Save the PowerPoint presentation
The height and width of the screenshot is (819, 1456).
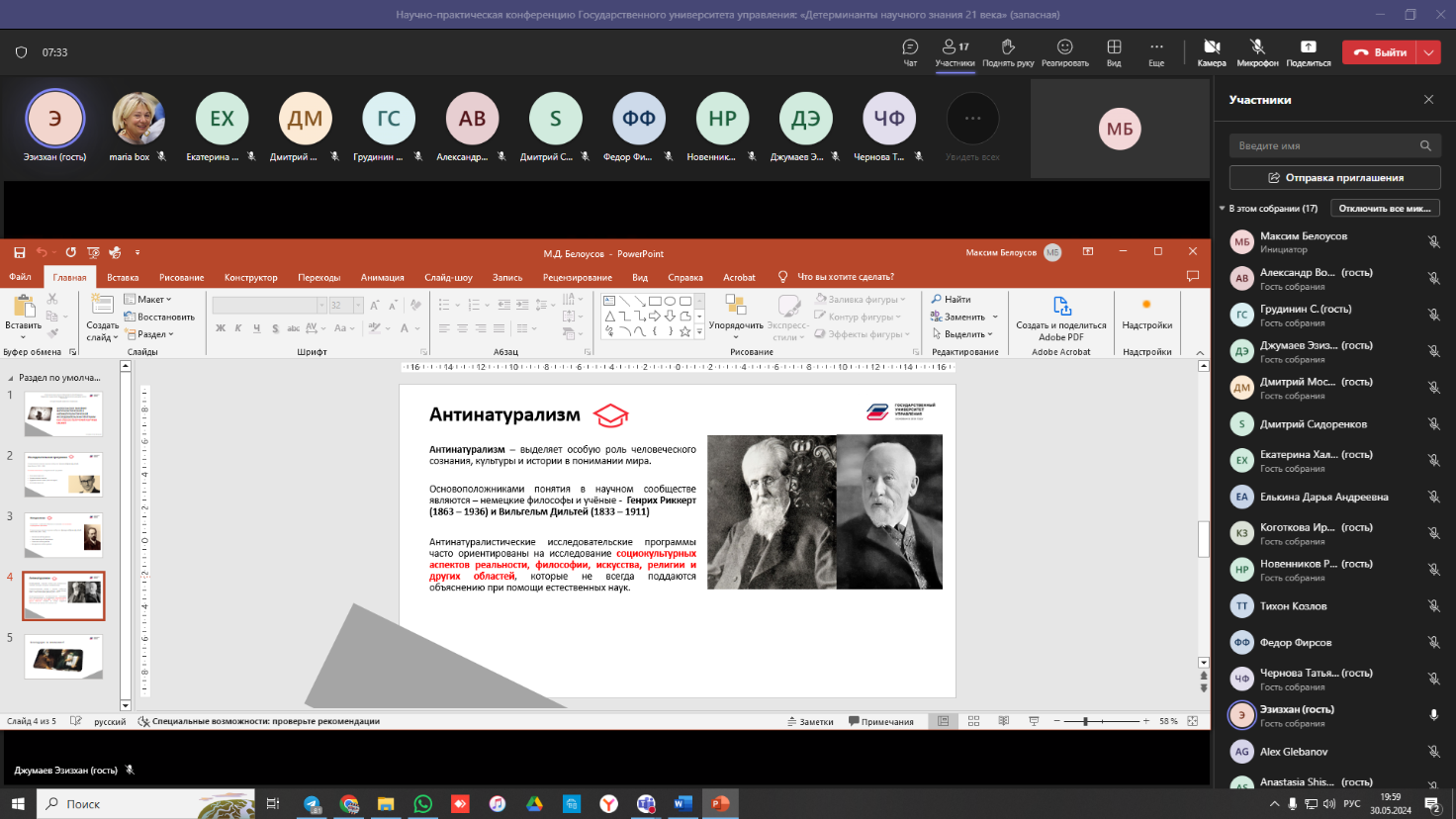click(19, 252)
